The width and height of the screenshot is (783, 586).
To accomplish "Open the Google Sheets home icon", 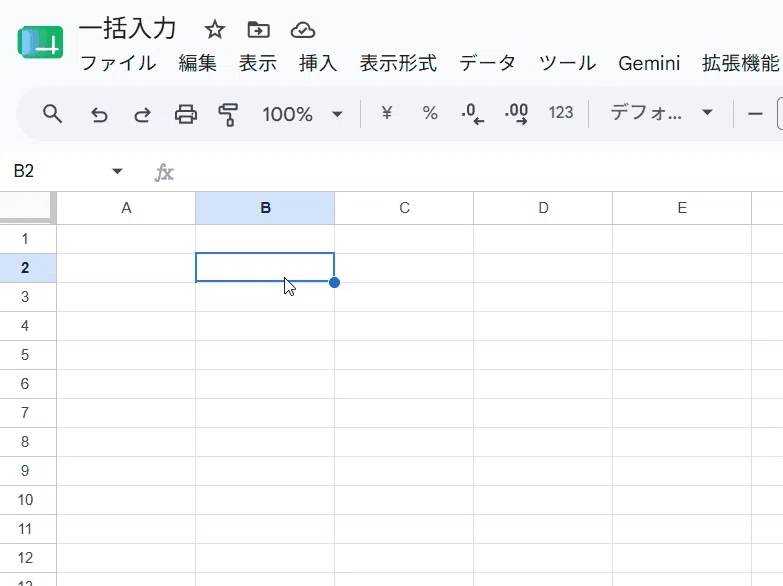I will click(40, 42).
